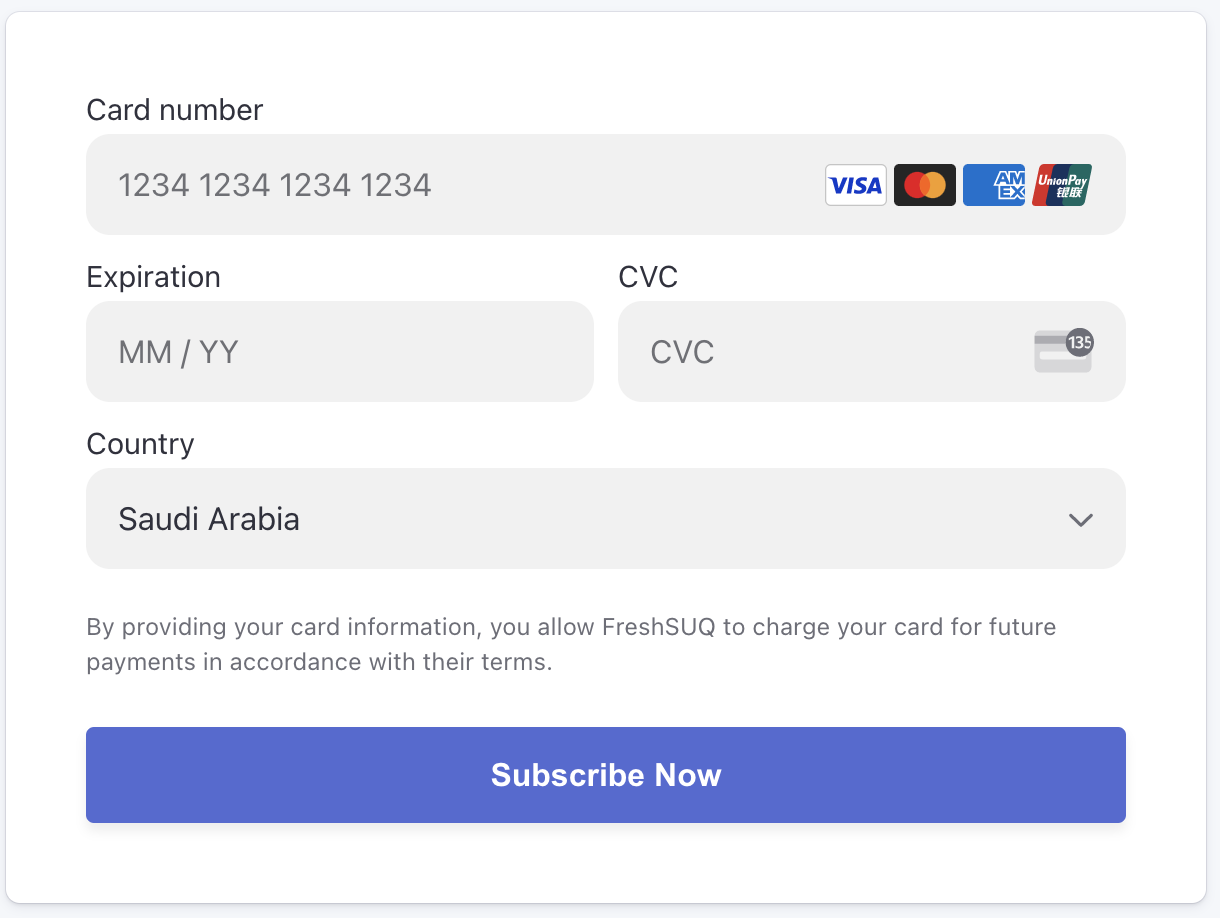Click the CVC label text

tap(648, 277)
